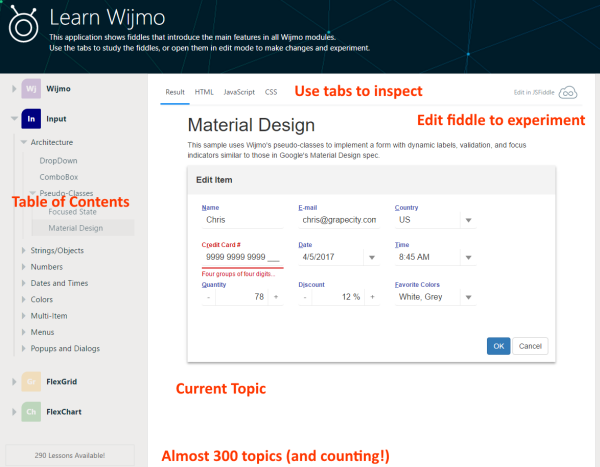Select the DropDown tree item

tap(58, 161)
